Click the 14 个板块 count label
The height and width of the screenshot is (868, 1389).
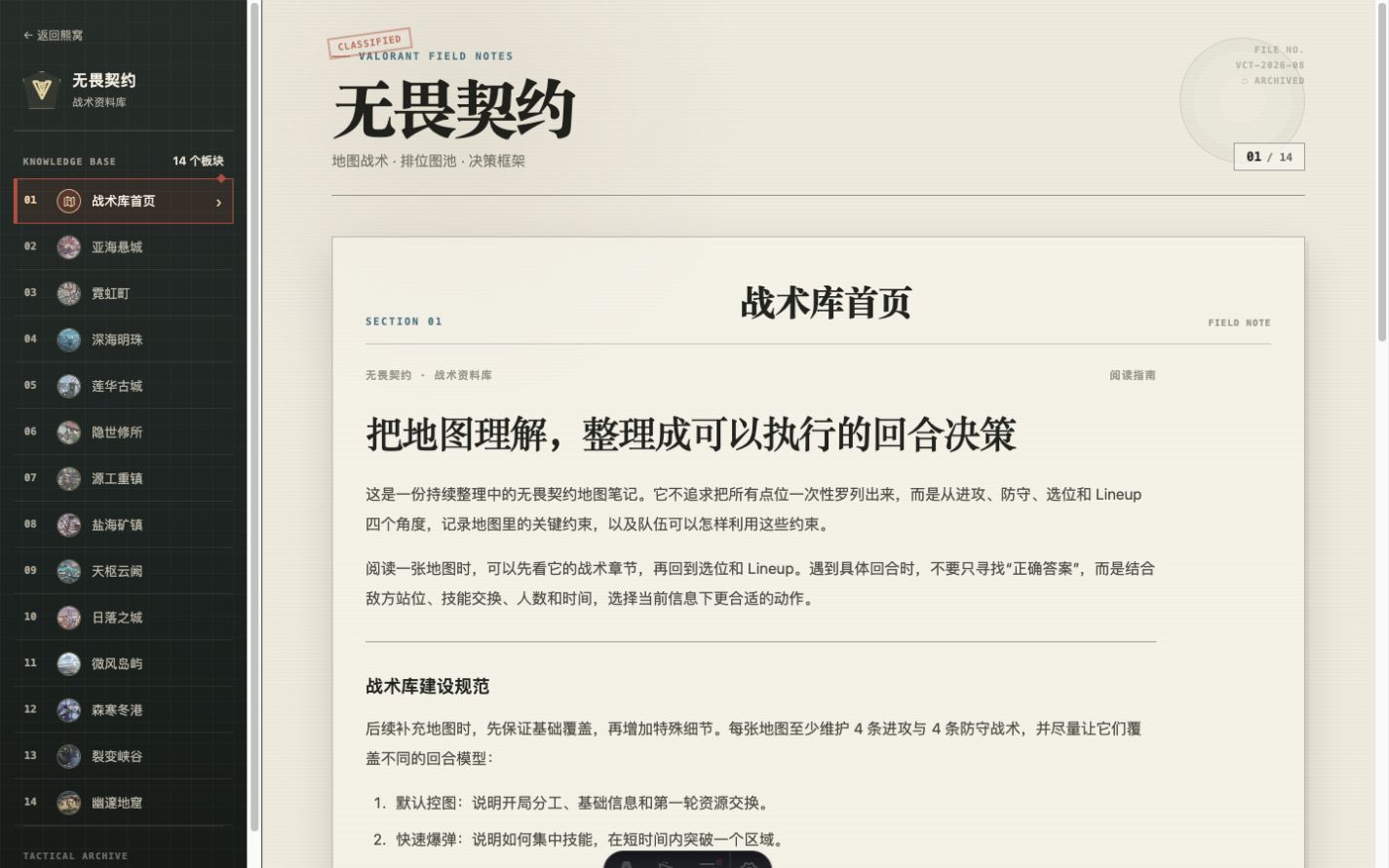[199, 161]
